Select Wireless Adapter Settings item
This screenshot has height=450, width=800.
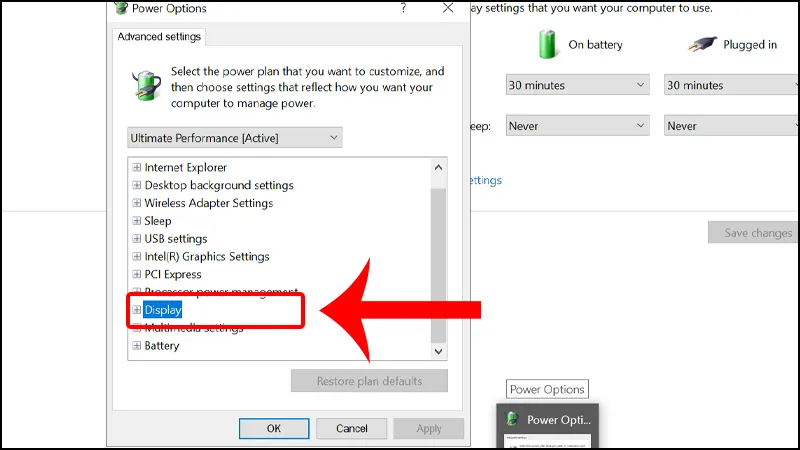(x=208, y=203)
